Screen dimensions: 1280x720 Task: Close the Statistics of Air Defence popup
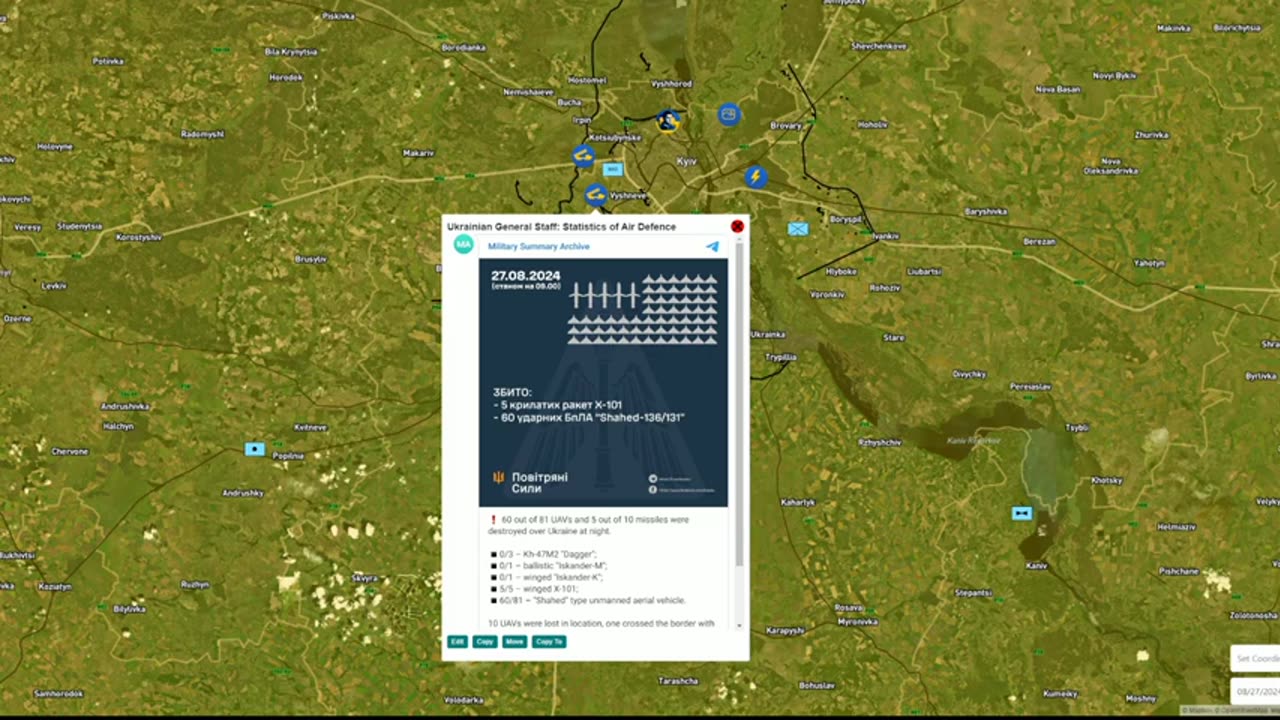click(737, 227)
